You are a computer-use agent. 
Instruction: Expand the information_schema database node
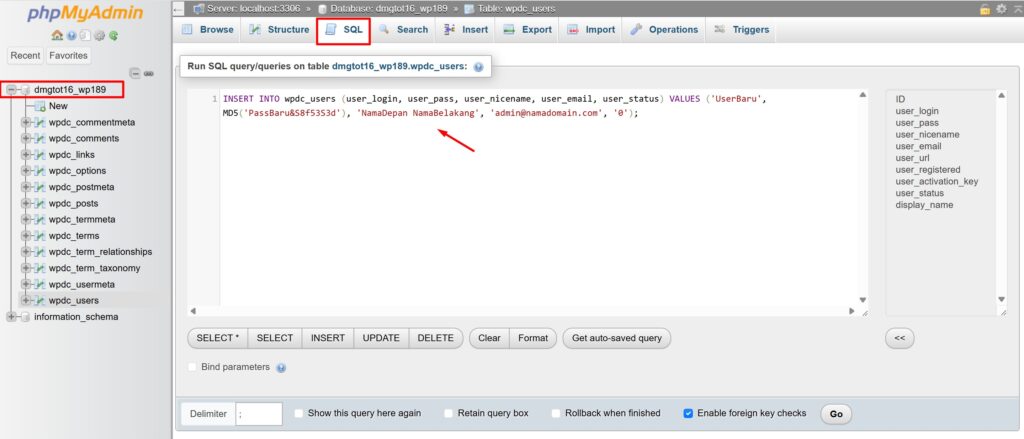point(11,317)
